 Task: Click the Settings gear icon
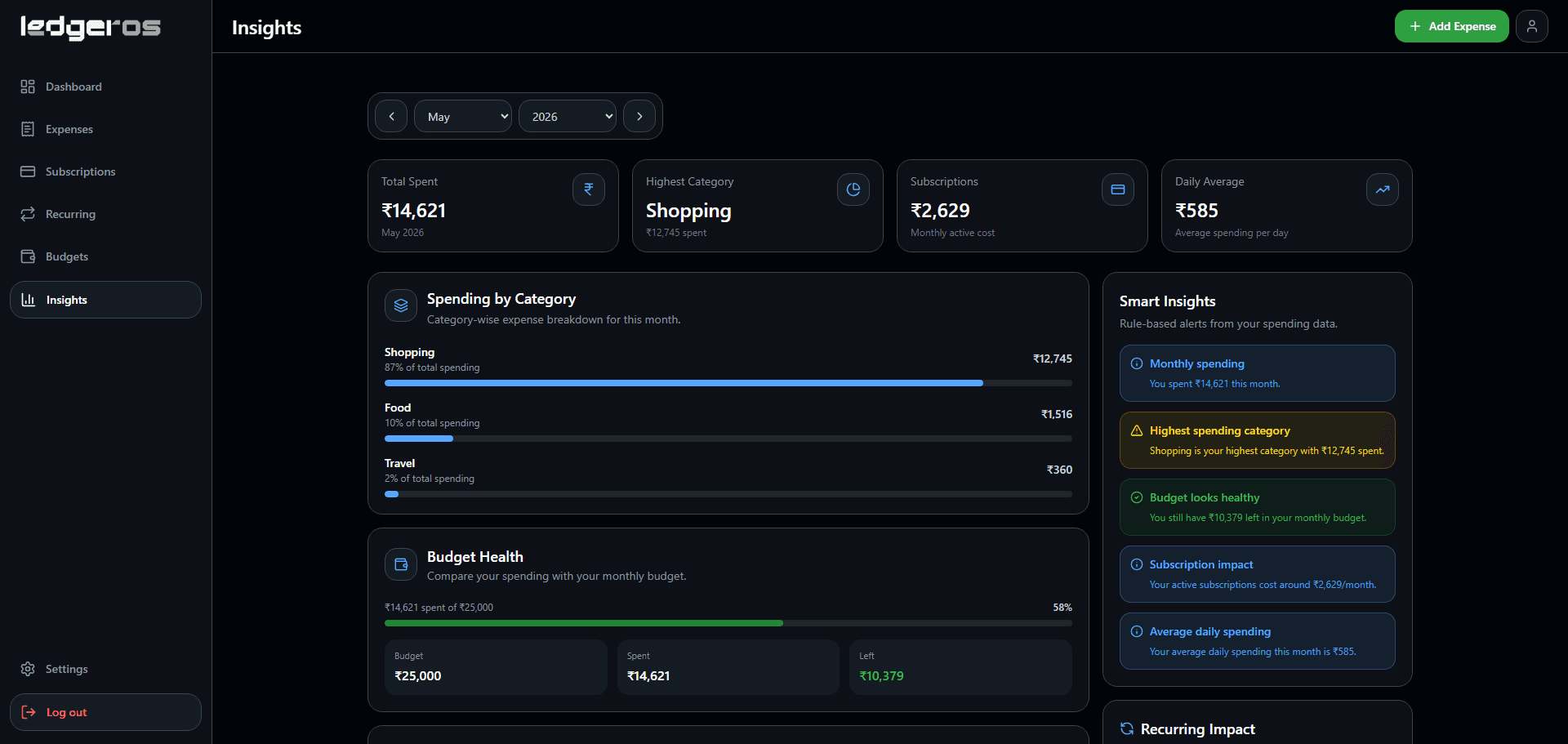[28, 669]
